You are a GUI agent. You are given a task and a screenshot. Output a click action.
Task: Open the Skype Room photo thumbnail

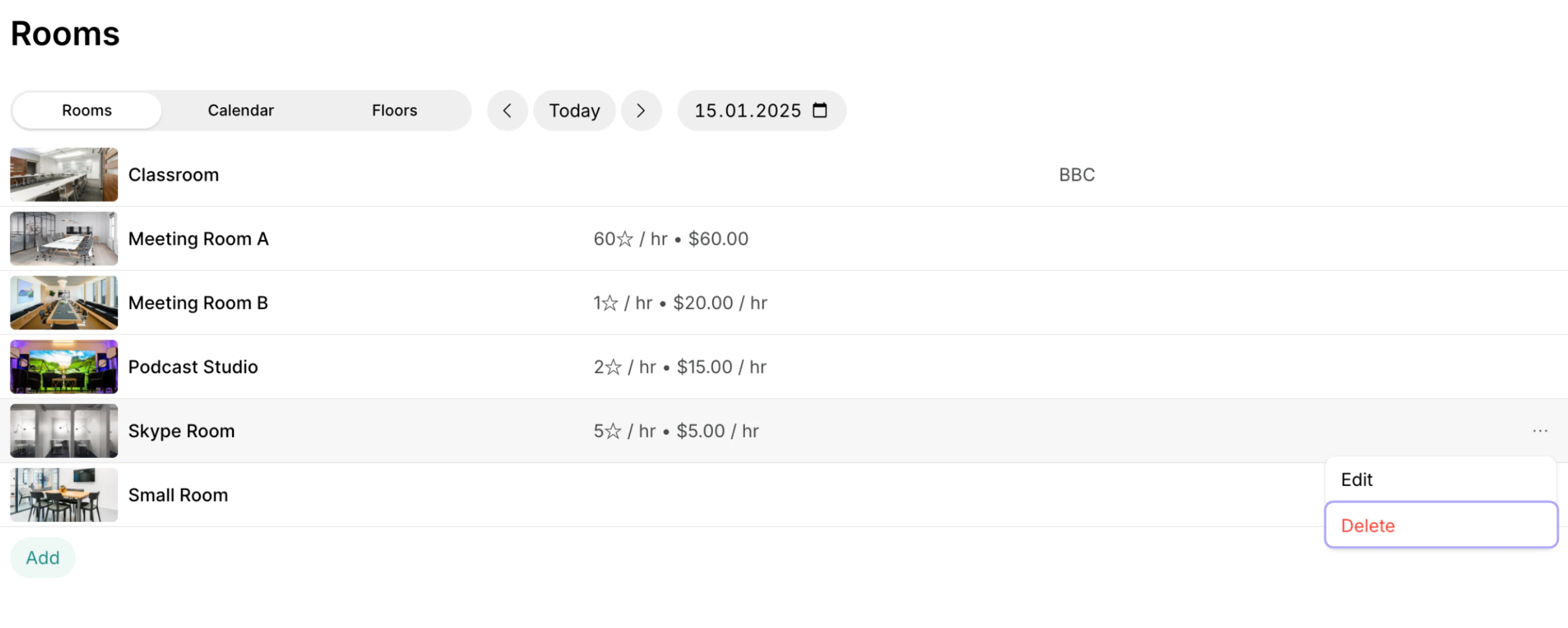tap(64, 431)
